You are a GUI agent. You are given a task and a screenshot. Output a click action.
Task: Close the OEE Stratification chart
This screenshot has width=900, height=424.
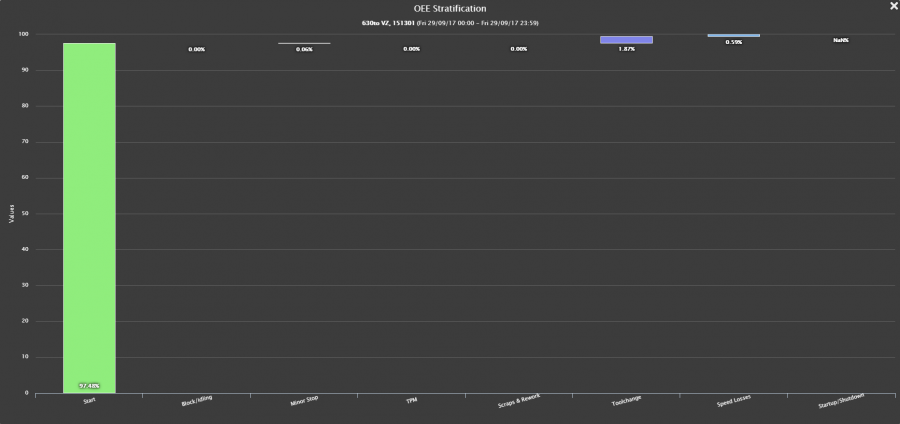[893, 6]
